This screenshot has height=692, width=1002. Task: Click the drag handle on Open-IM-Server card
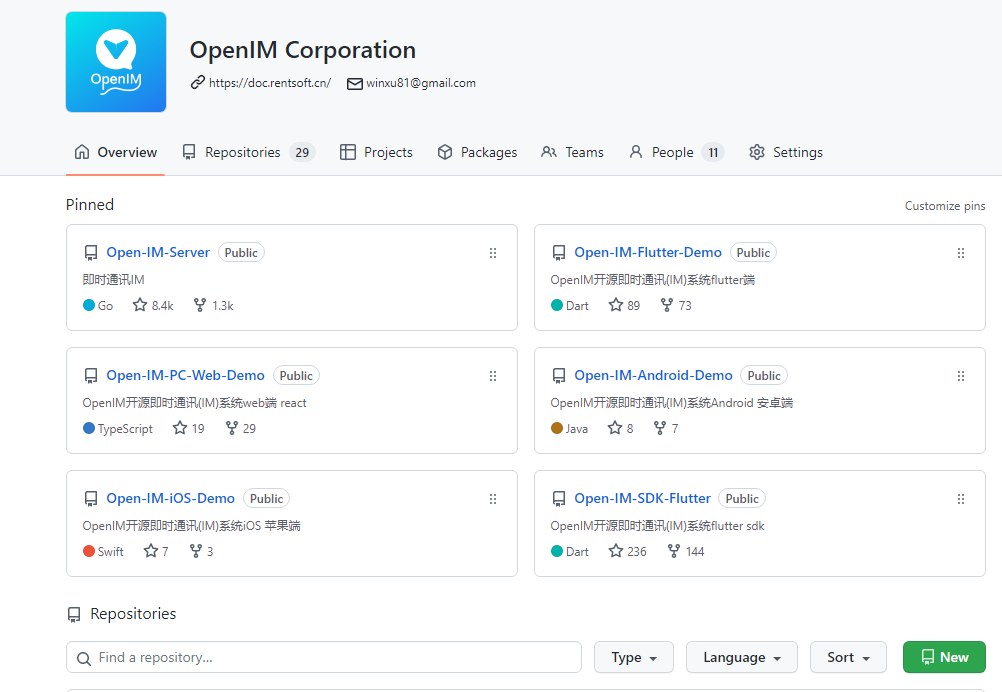493,253
